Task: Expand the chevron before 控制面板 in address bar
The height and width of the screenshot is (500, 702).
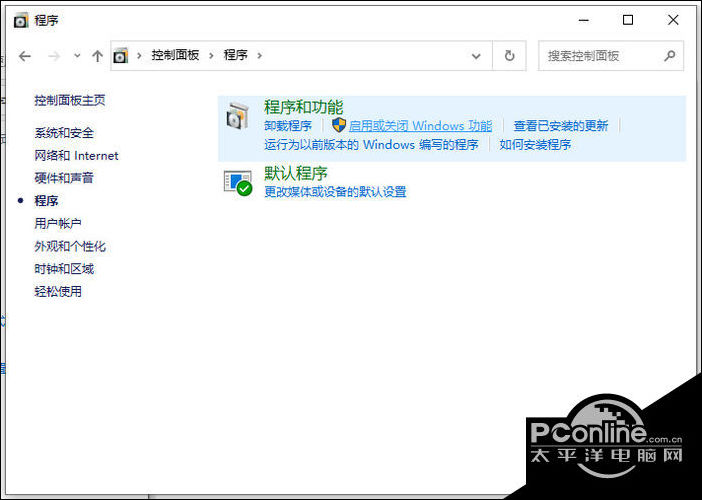Action: (x=139, y=56)
